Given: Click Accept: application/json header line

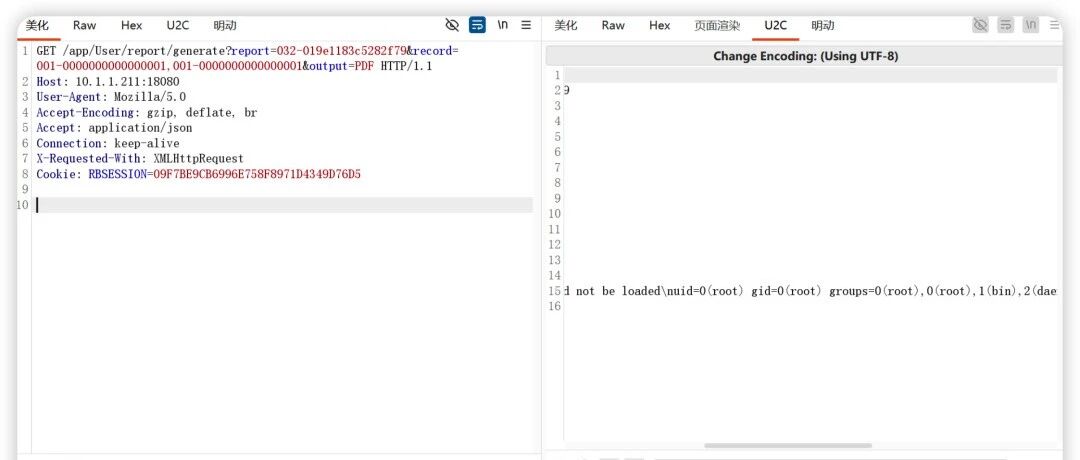Looking at the screenshot, I should (x=114, y=127).
